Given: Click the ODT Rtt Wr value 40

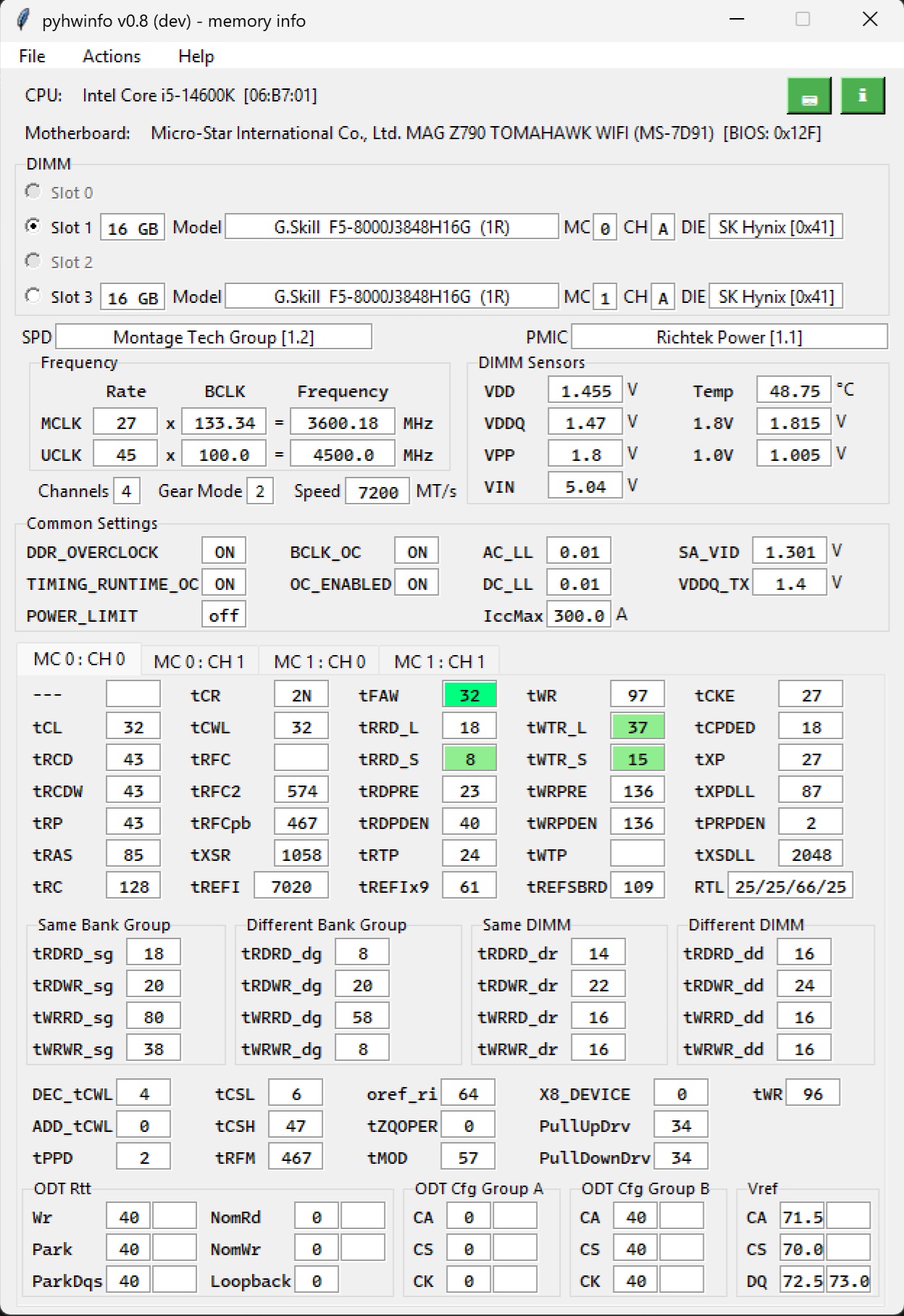Looking at the screenshot, I should point(128,1217).
